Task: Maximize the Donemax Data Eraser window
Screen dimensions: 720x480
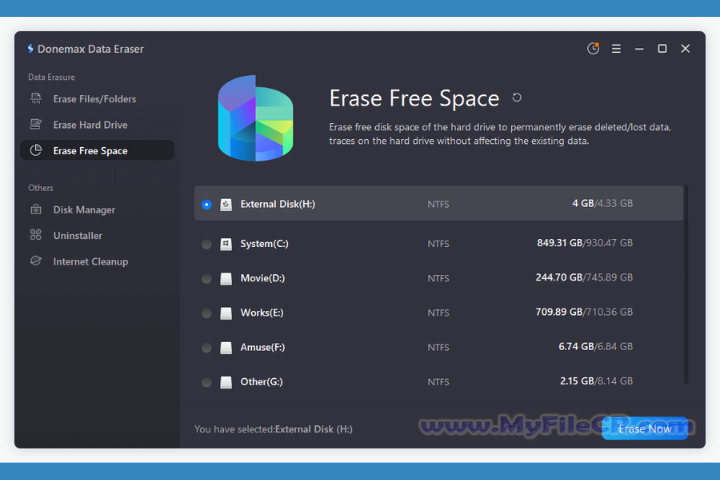Action: tap(662, 49)
